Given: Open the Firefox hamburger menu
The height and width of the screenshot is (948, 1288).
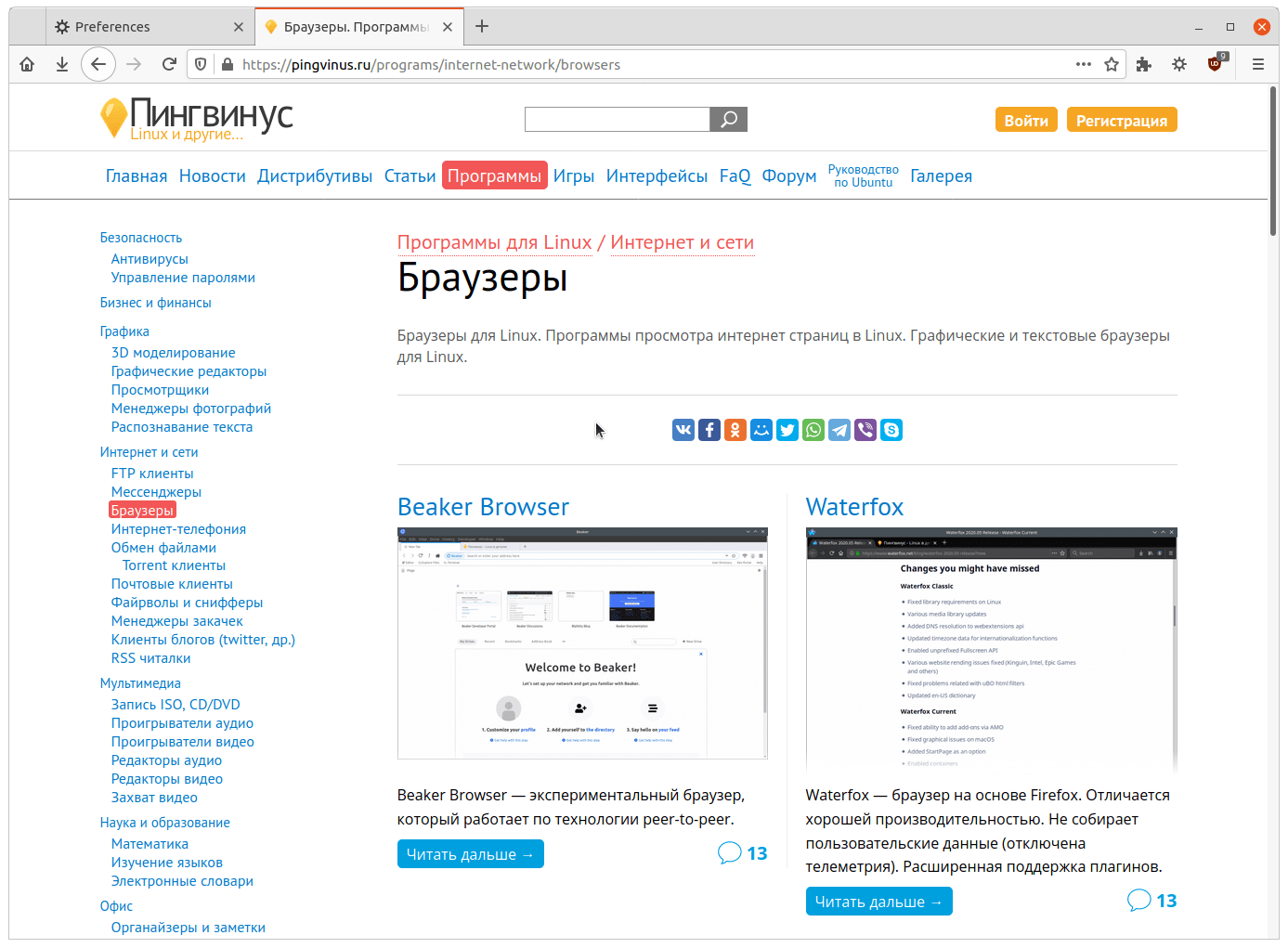Looking at the screenshot, I should pyautogui.click(x=1258, y=64).
